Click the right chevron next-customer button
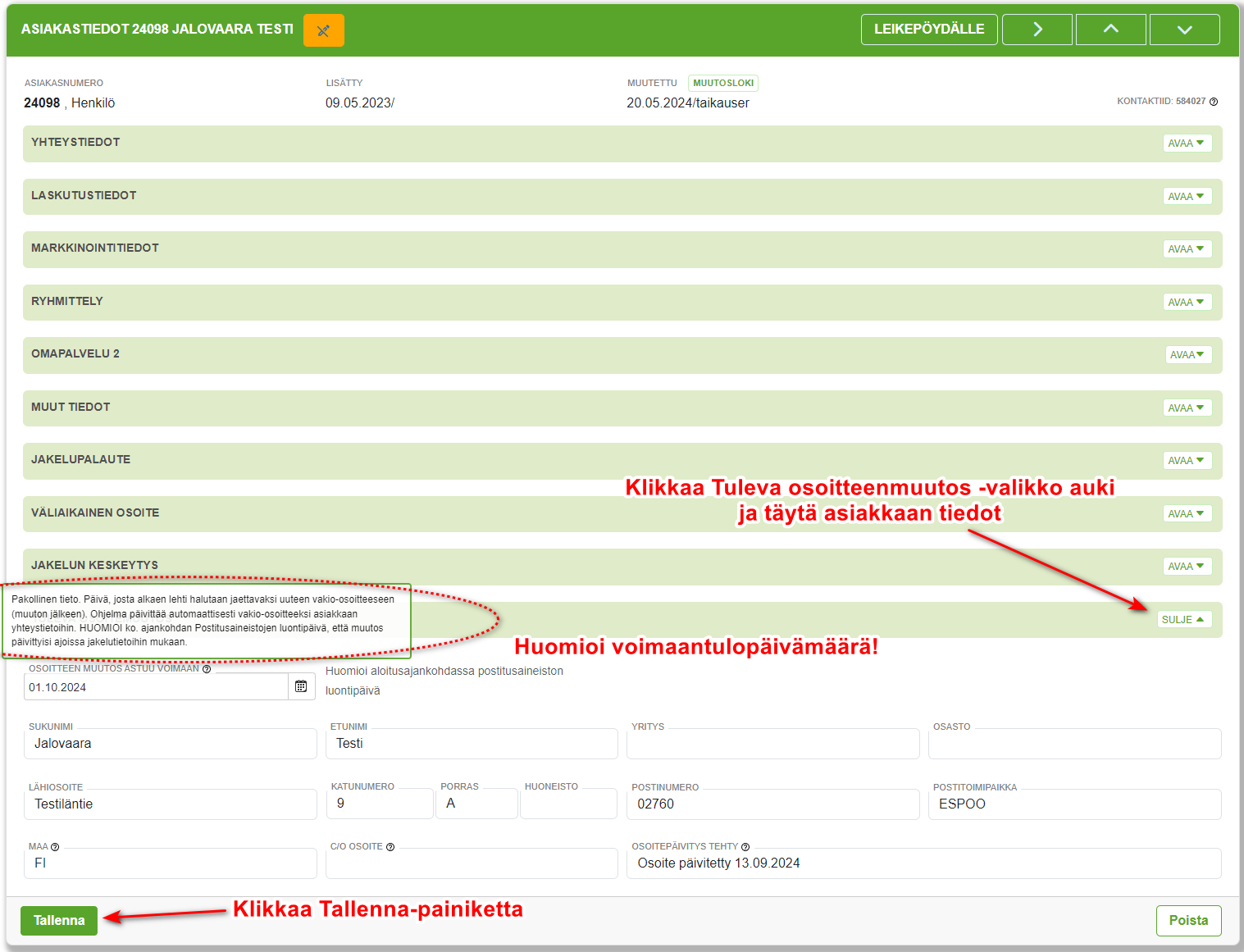 click(x=1037, y=30)
